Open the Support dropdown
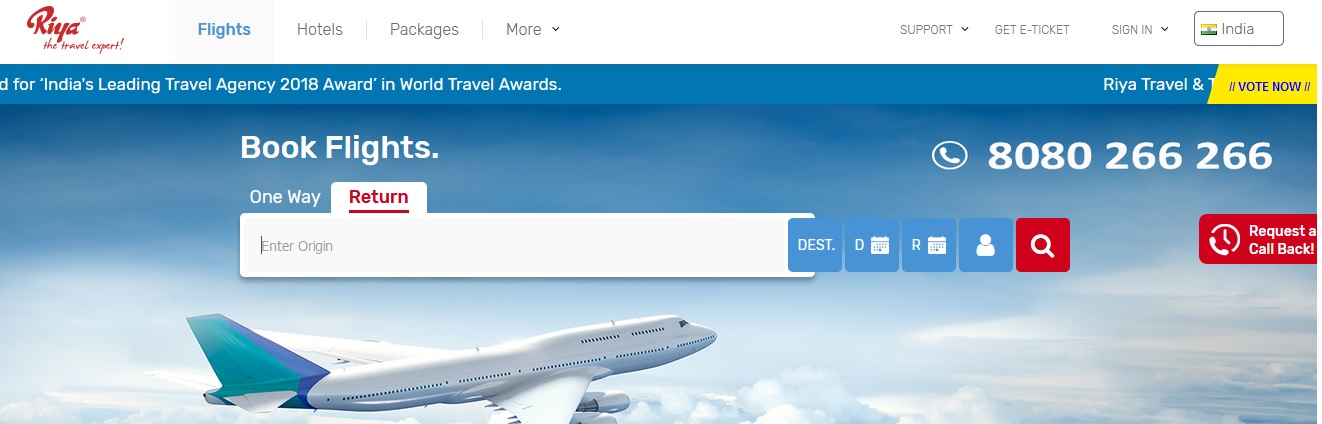 pos(934,30)
